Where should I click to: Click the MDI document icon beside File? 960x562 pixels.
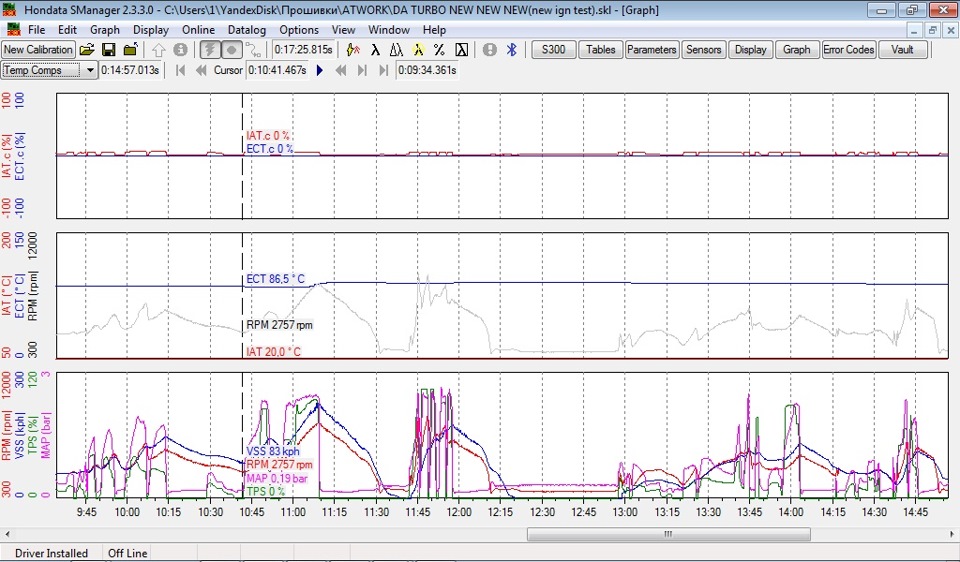click(12, 29)
